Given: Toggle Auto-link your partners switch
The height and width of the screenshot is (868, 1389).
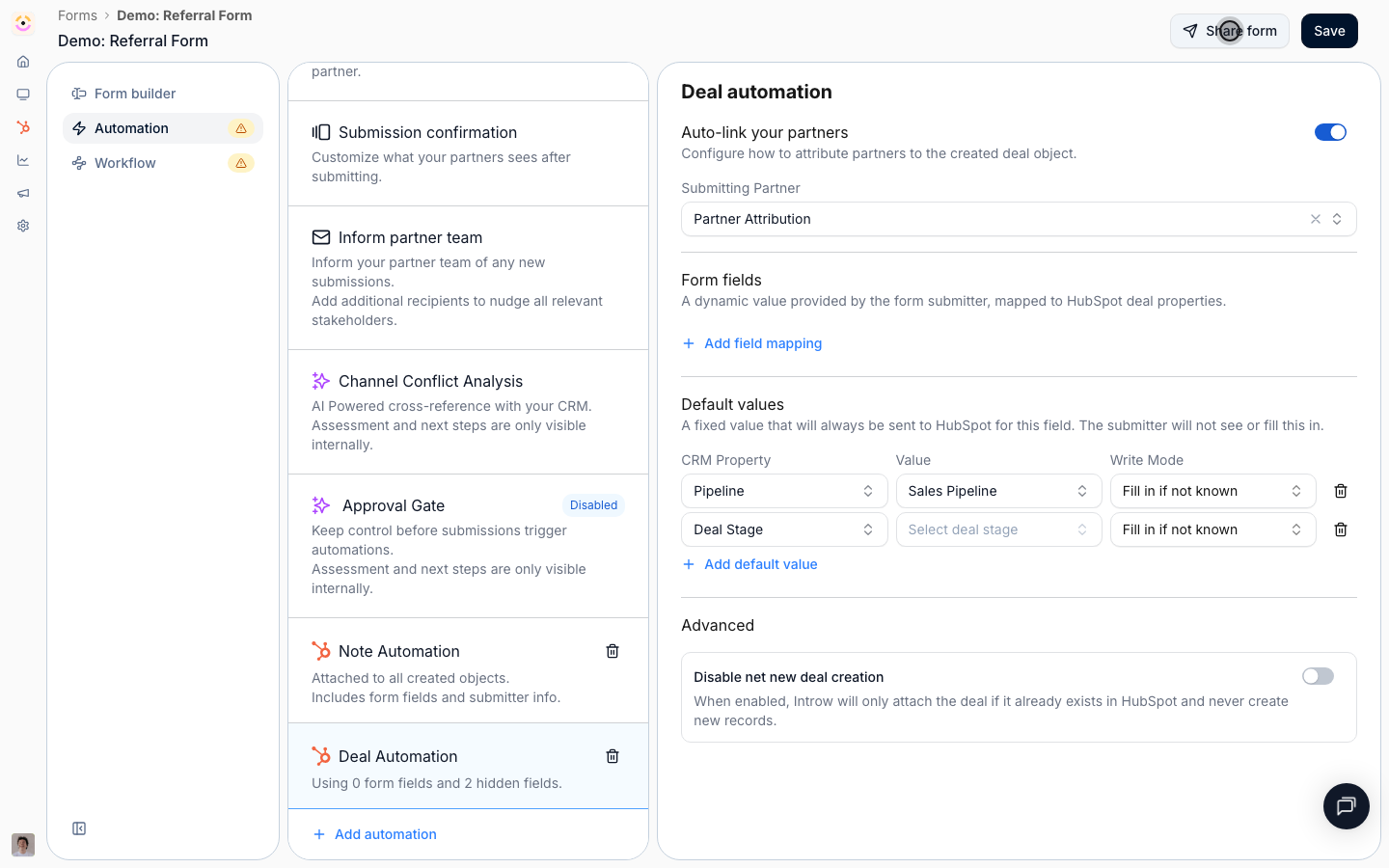Looking at the screenshot, I should (1330, 132).
